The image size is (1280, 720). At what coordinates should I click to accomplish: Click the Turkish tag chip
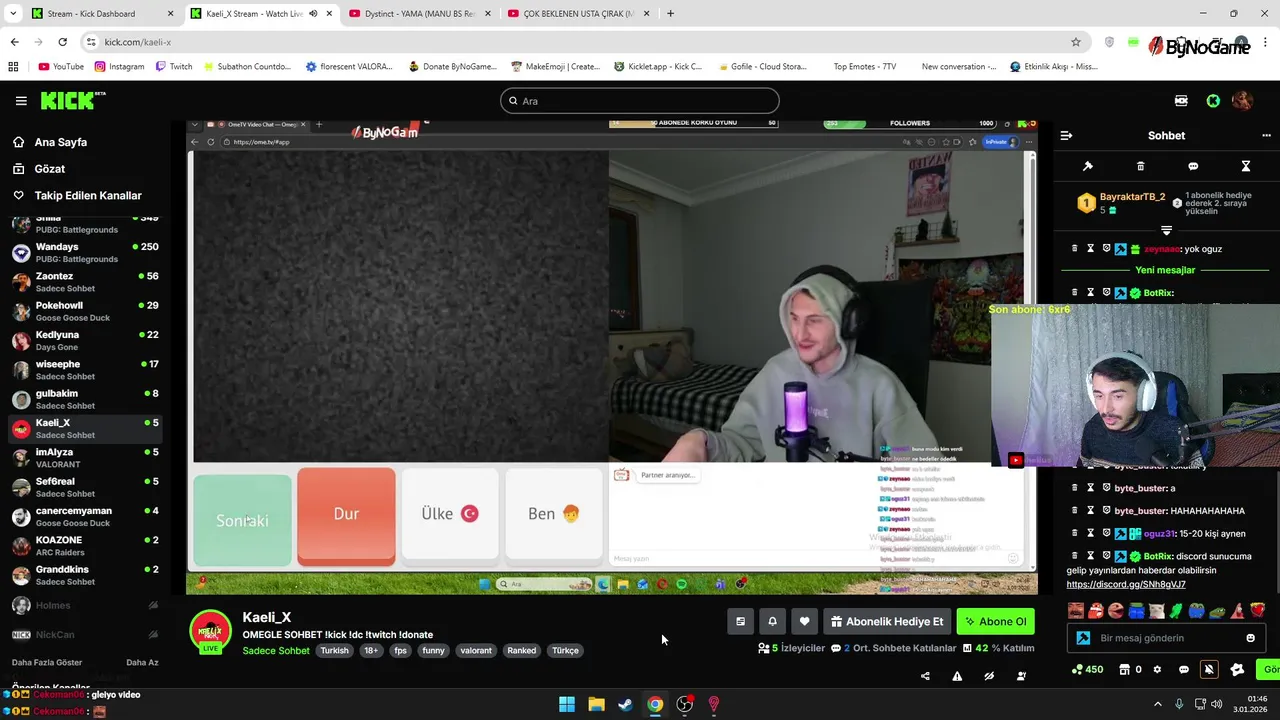click(335, 651)
